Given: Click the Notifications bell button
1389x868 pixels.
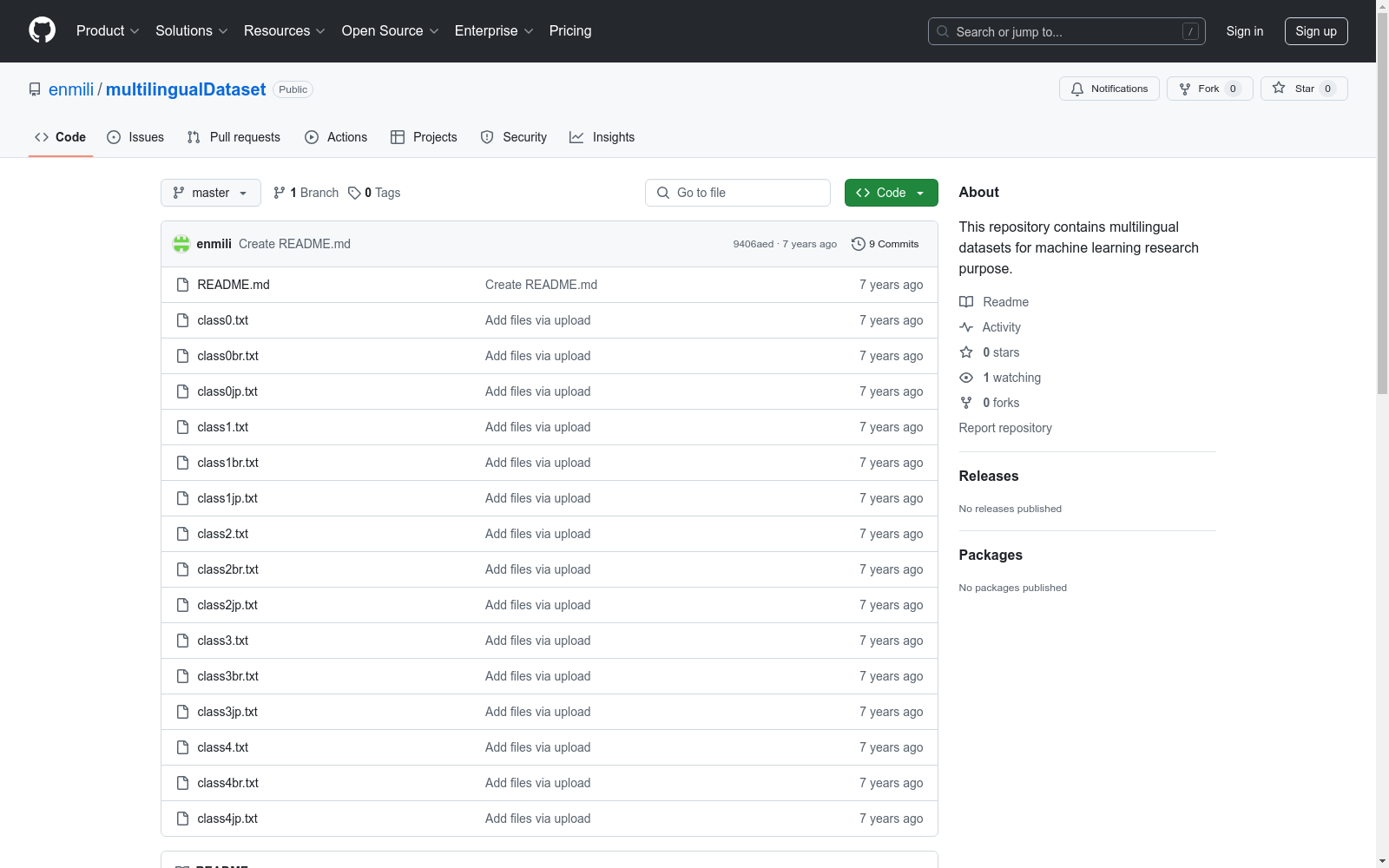Looking at the screenshot, I should pyautogui.click(x=1109, y=89).
